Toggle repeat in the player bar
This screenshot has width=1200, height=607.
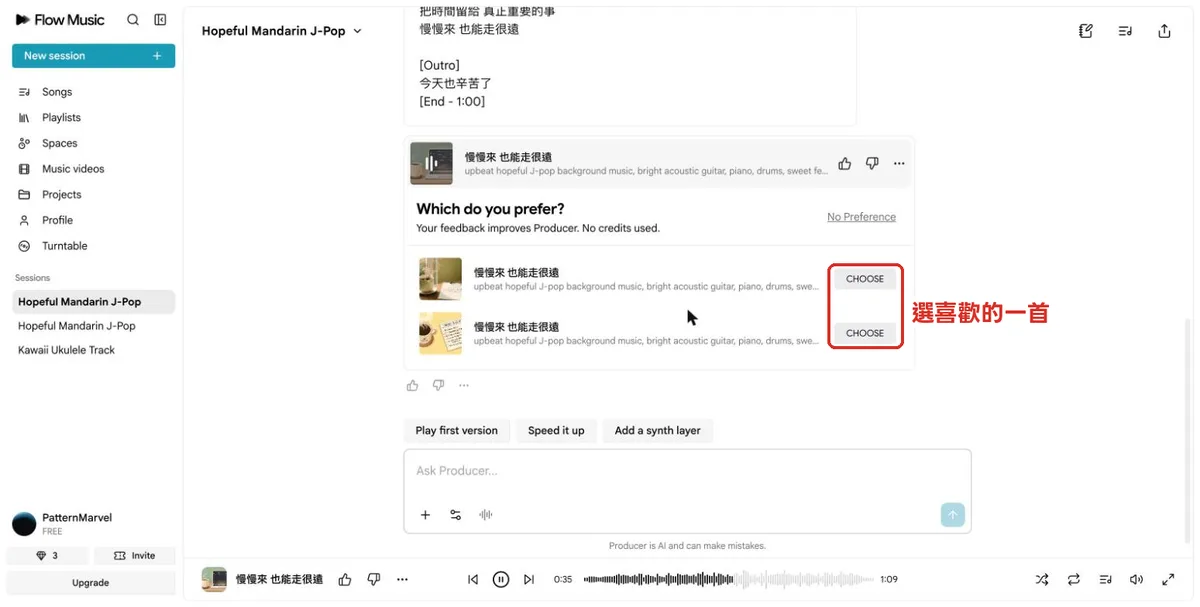tap(1074, 579)
